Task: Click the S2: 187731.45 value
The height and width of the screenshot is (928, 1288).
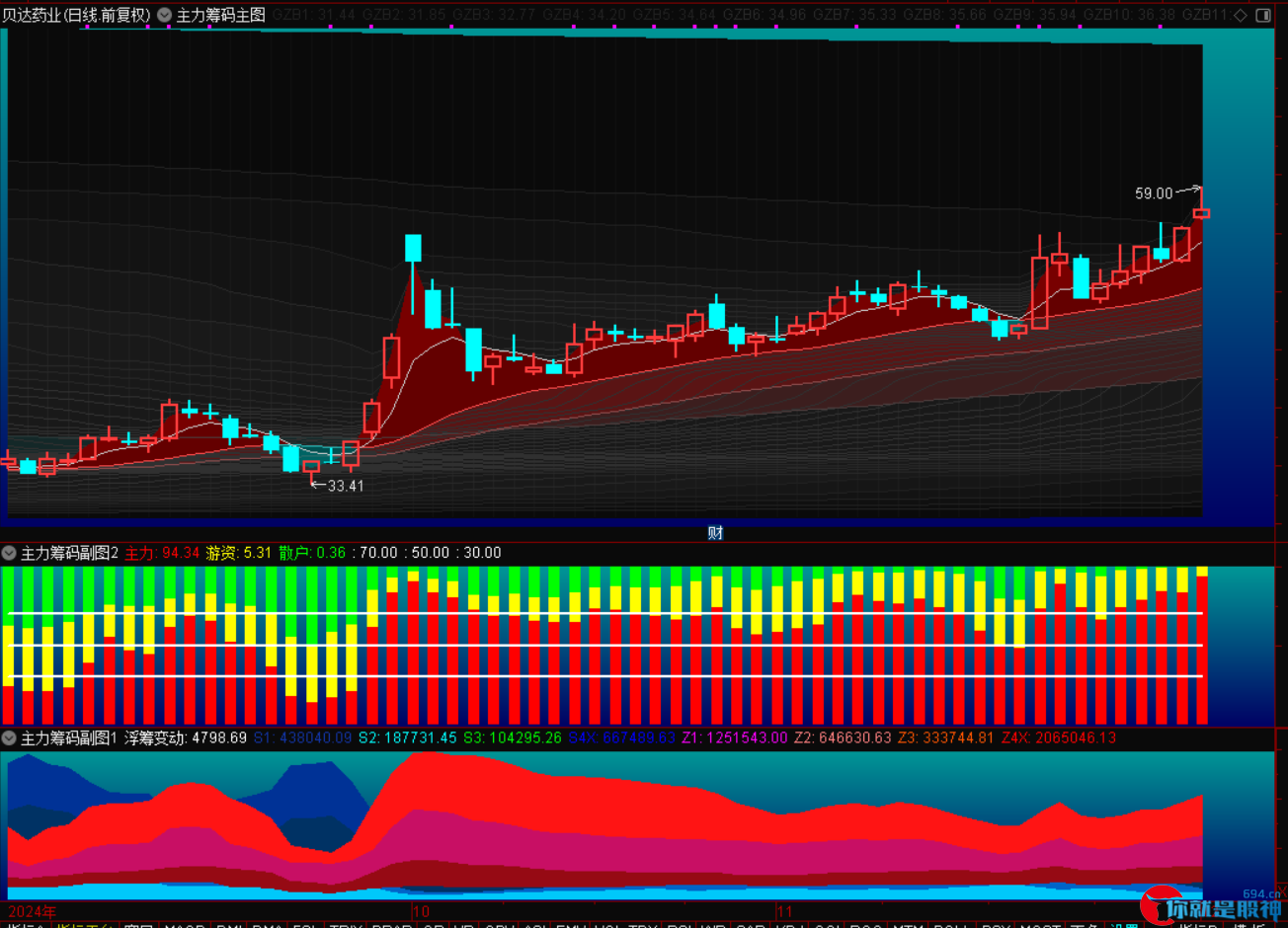Action: click(x=407, y=737)
